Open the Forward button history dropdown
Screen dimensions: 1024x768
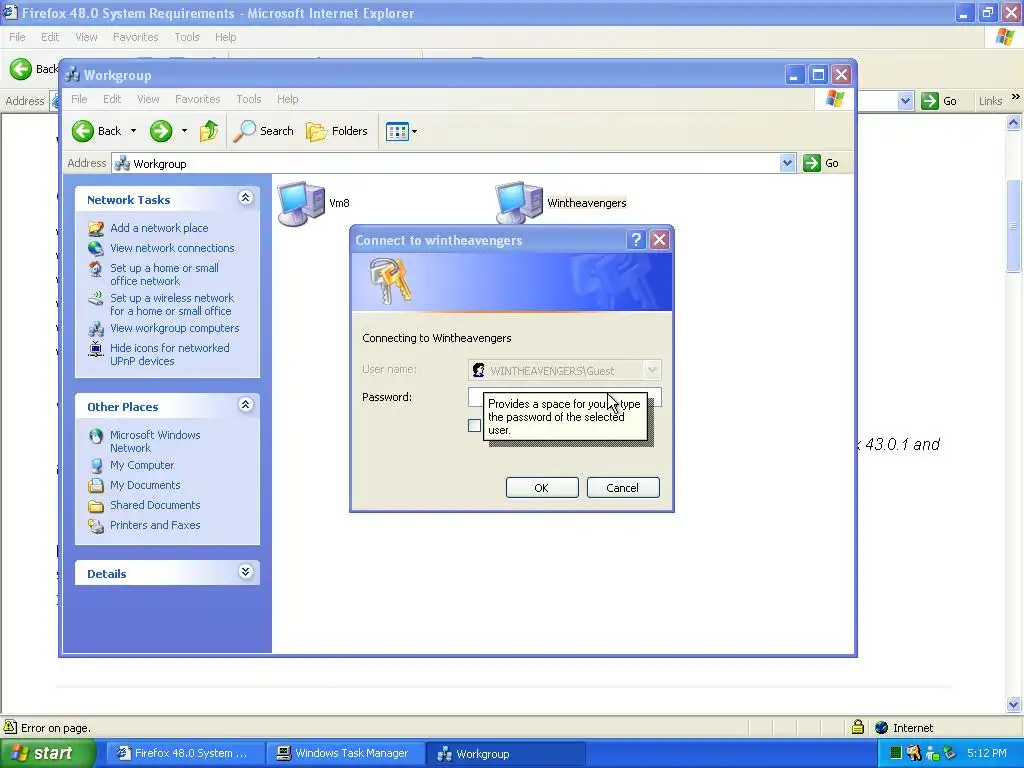pyautogui.click(x=184, y=131)
